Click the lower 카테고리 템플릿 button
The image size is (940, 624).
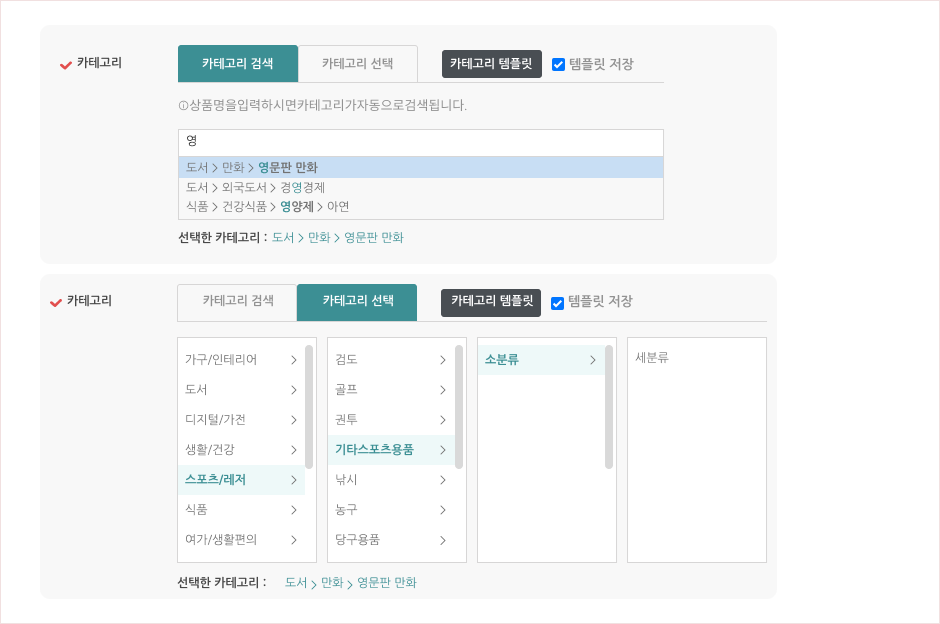pyautogui.click(x=491, y=302)
